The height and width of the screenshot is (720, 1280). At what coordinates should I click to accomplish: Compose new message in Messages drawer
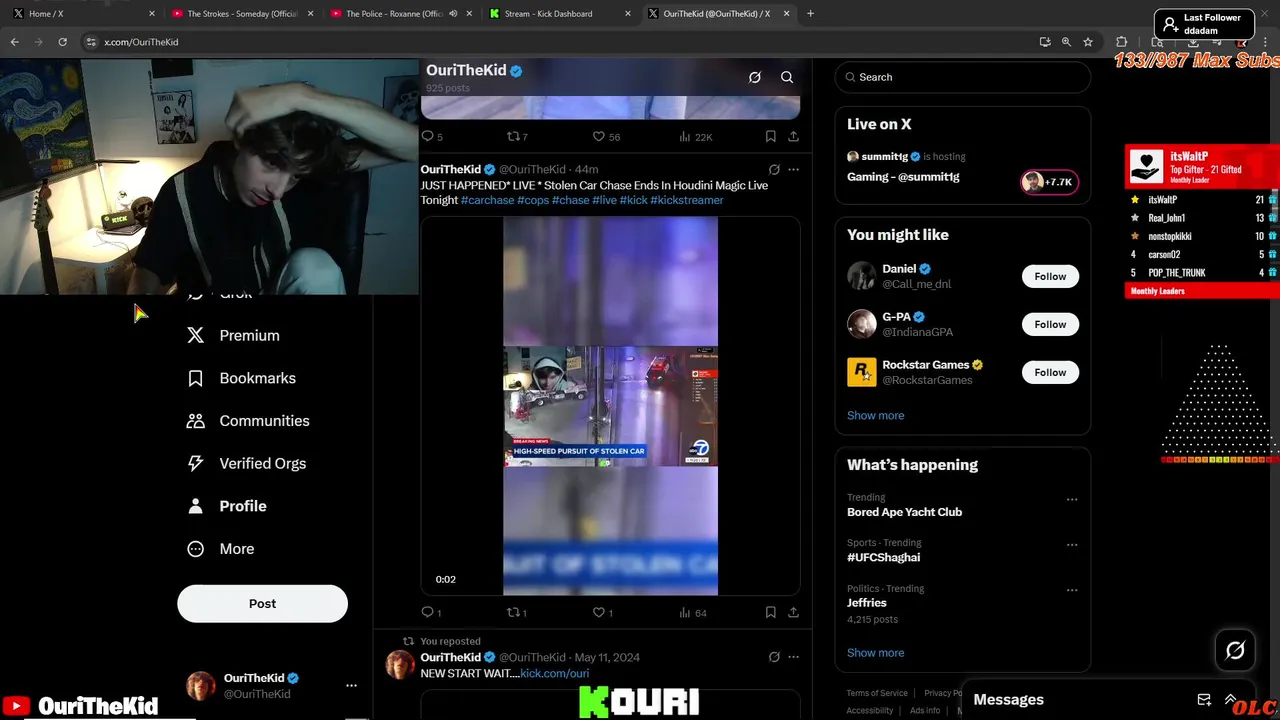1204,700
